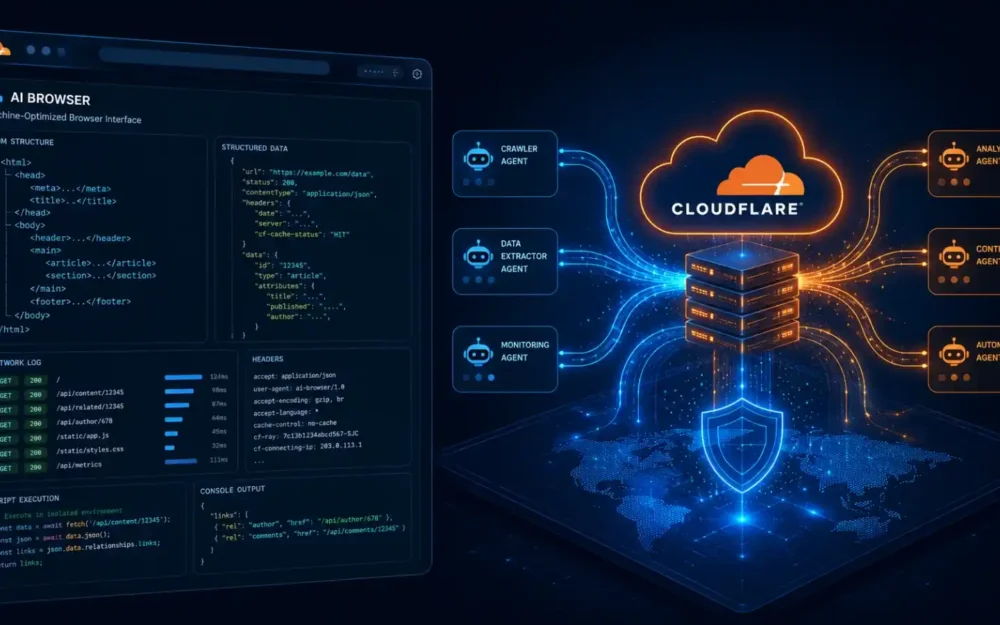Click the cache-control: no-cache header
This screenshot has width=1000, height=625.
point(295,424)
